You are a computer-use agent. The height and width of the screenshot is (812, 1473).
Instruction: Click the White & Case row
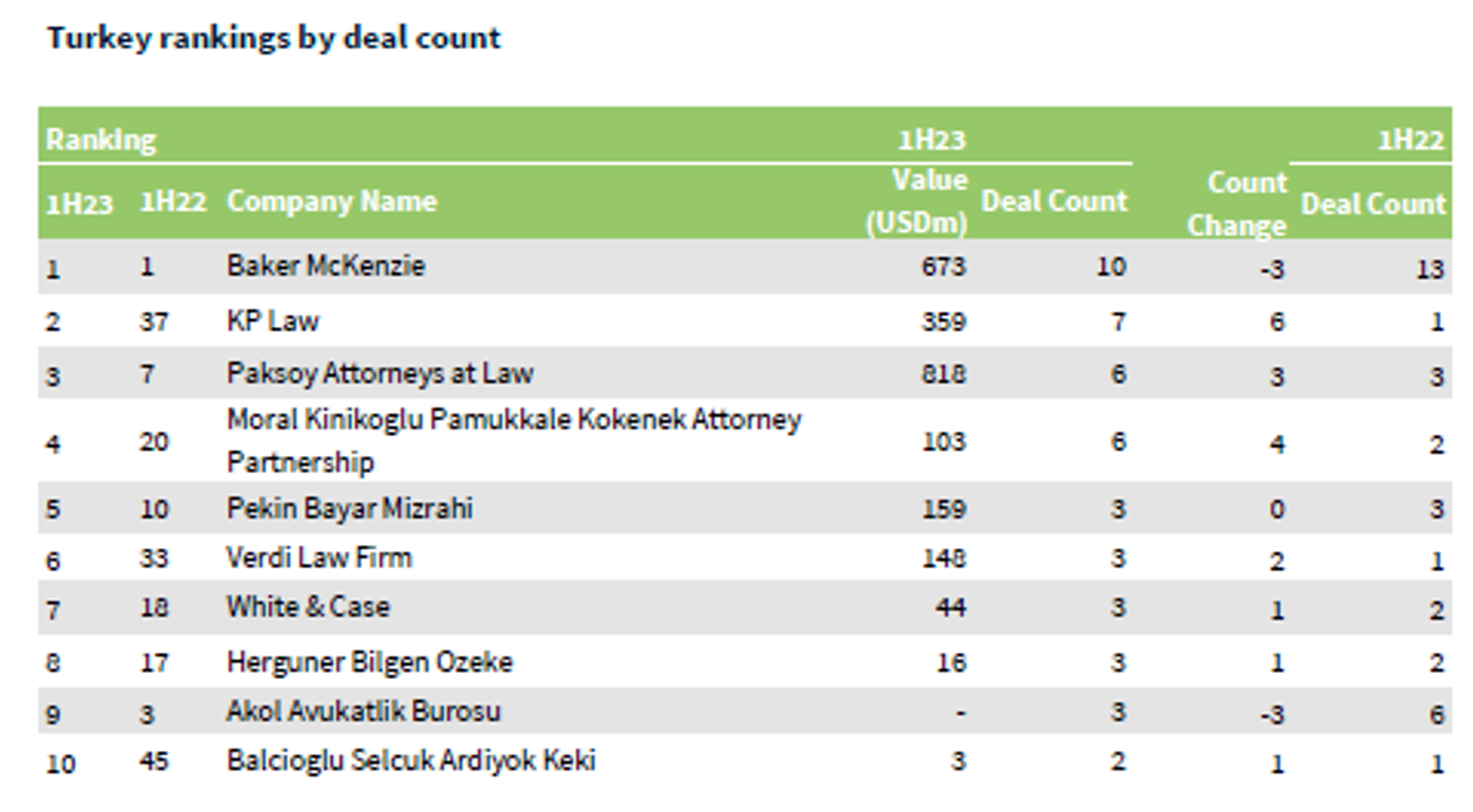tap(745, 607)
